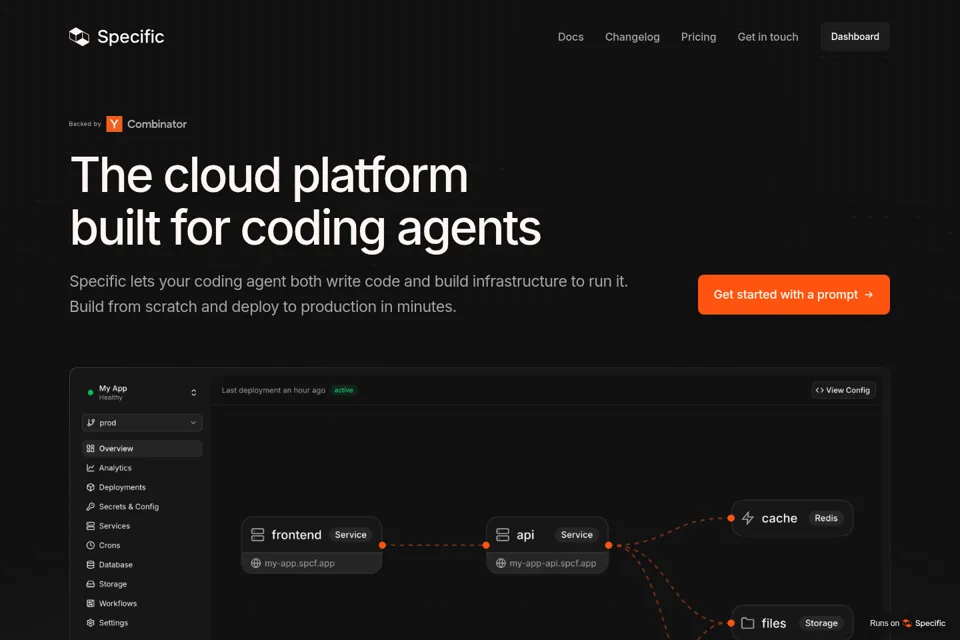This screenshot has height=640, width=960.
Task: Click the server icon on api node
Action: click(503, 535)
